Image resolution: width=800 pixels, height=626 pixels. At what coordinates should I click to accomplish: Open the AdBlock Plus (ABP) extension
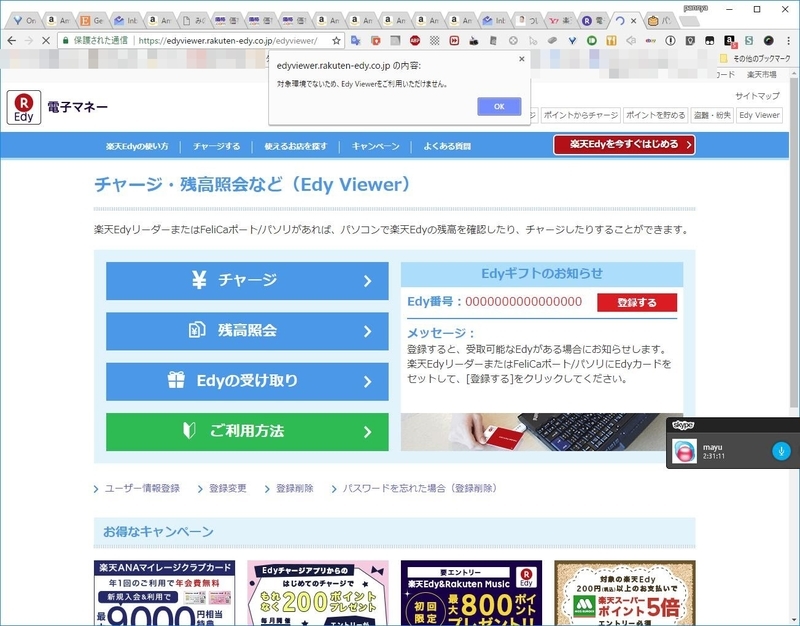[x=415, y=40]
